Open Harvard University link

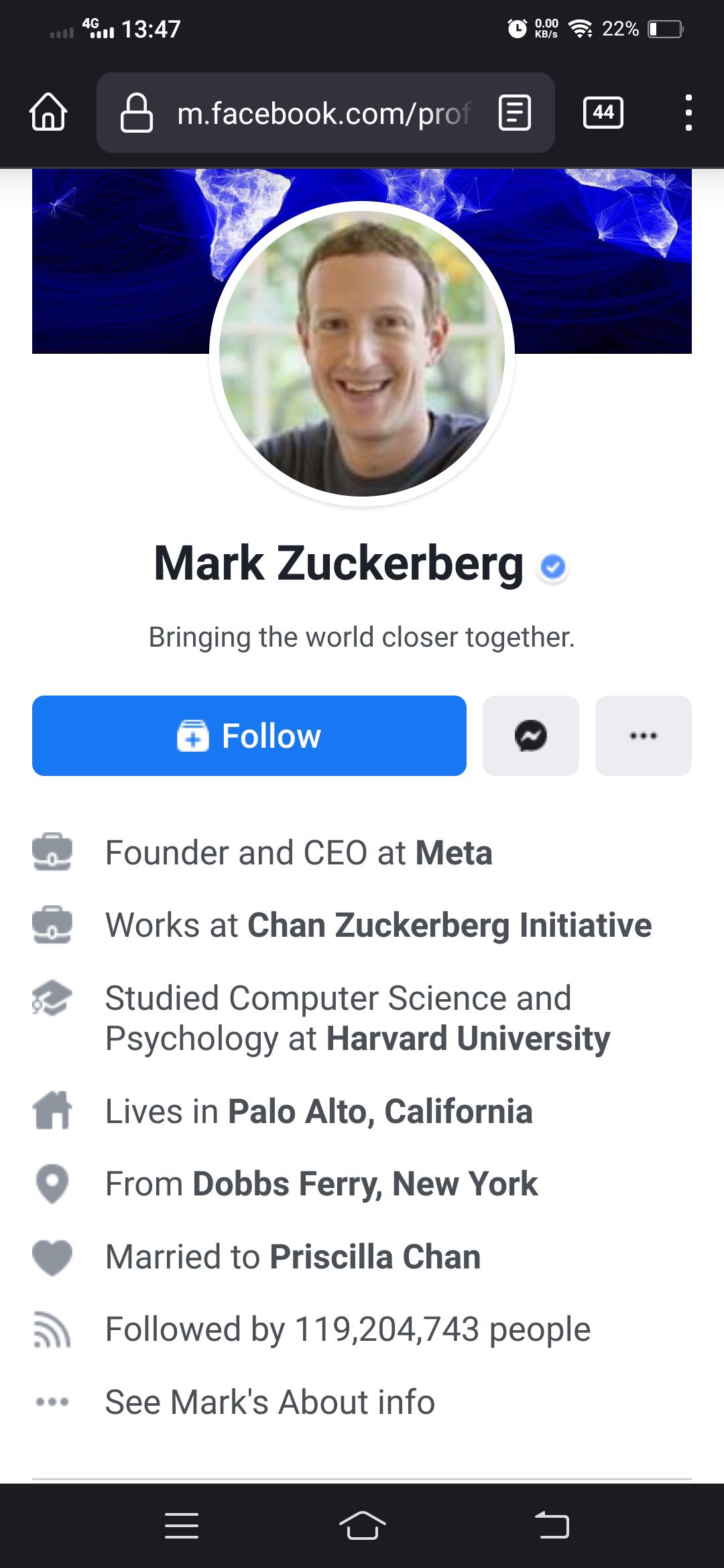coord(468,1039)
